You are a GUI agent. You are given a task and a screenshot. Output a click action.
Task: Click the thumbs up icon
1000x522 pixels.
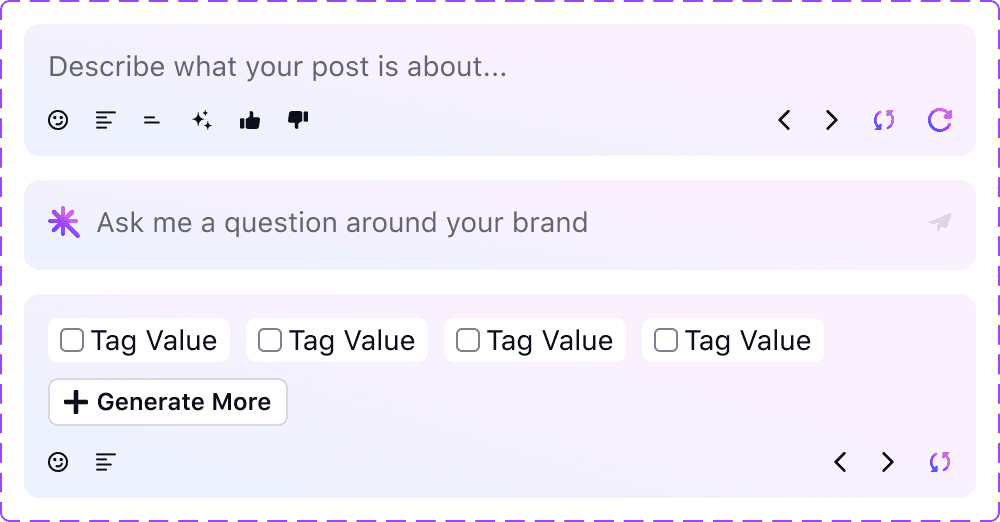point(250,120)
